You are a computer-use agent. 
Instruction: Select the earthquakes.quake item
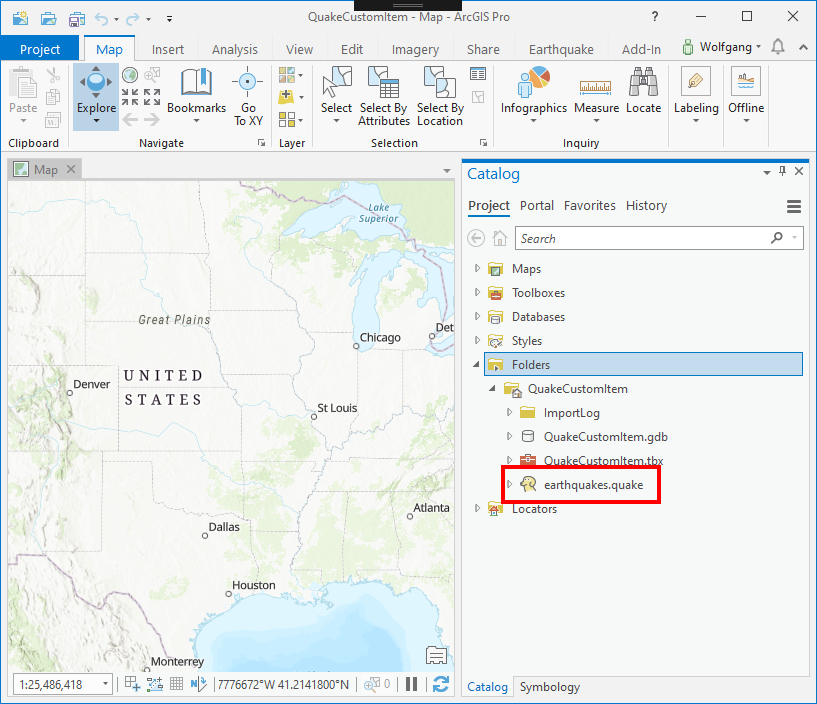tap(593, 485)
